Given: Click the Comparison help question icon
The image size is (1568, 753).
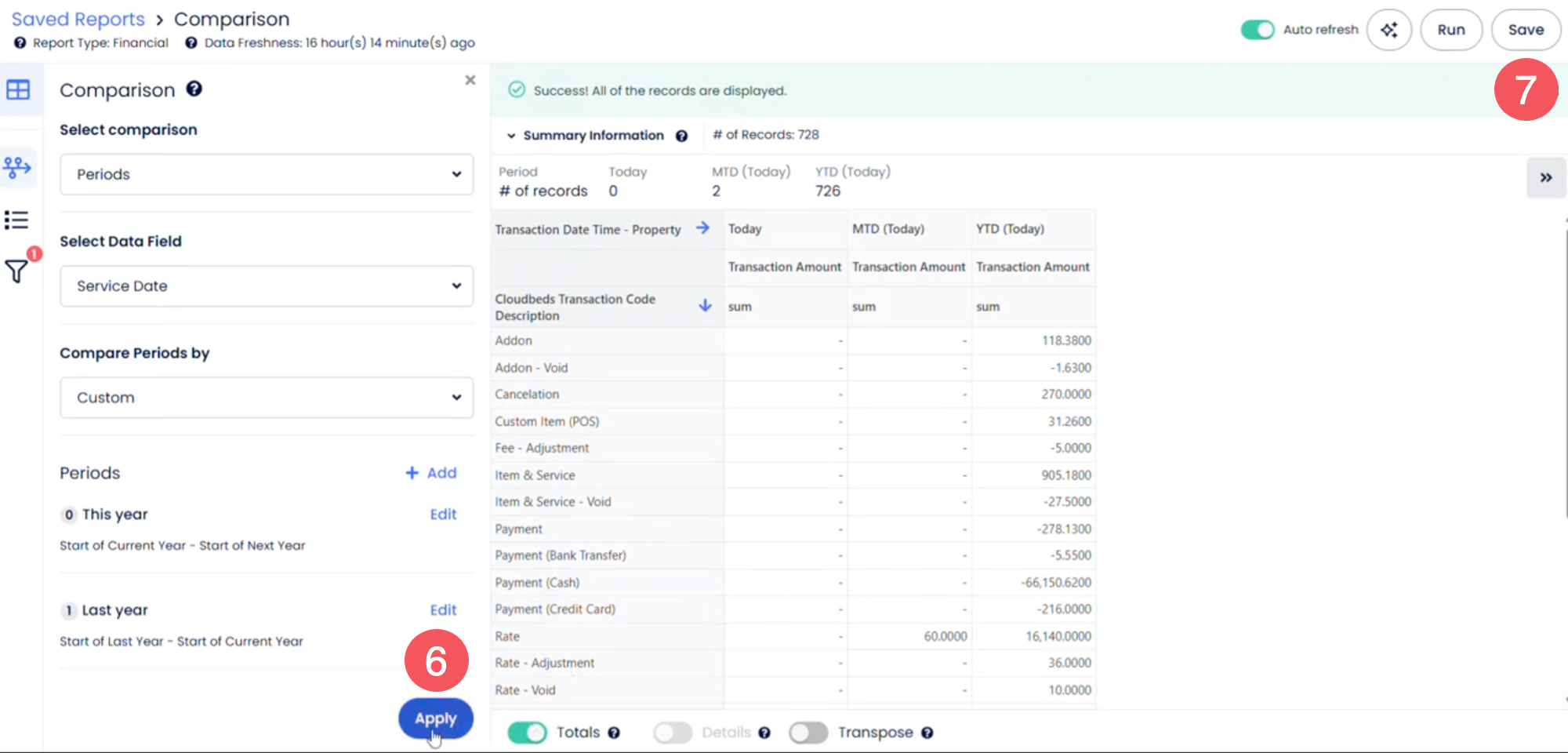Looking at the screenshot, I should click(194, 89).
